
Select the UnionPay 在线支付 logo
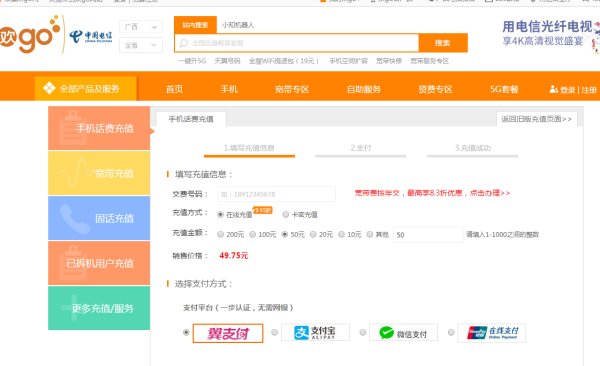pyautogui.click(x=492, y=333)
